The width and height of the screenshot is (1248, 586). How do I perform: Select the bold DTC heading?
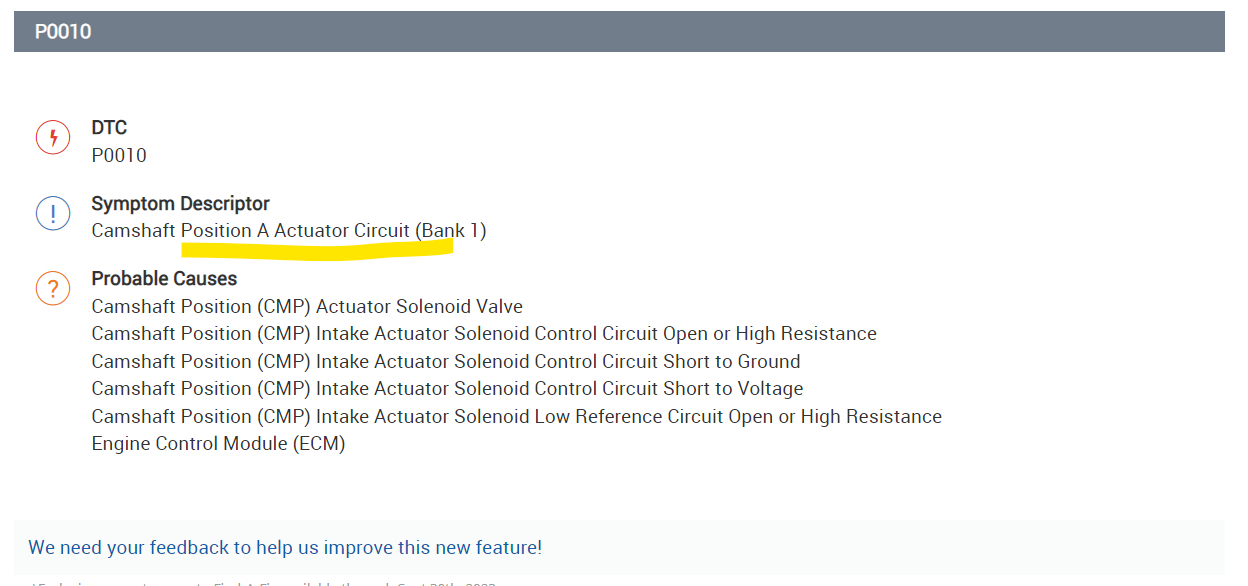[x=109, y=128]
